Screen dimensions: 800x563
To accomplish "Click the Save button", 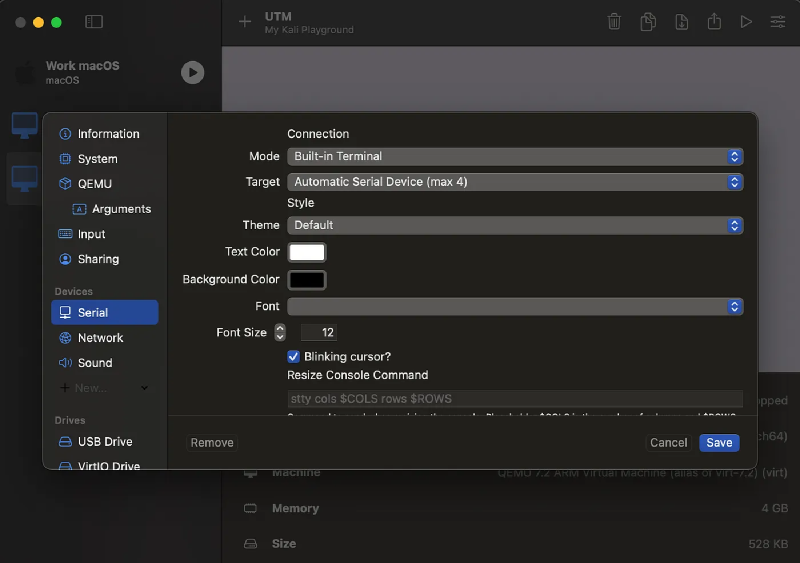I will pos(719,442).
